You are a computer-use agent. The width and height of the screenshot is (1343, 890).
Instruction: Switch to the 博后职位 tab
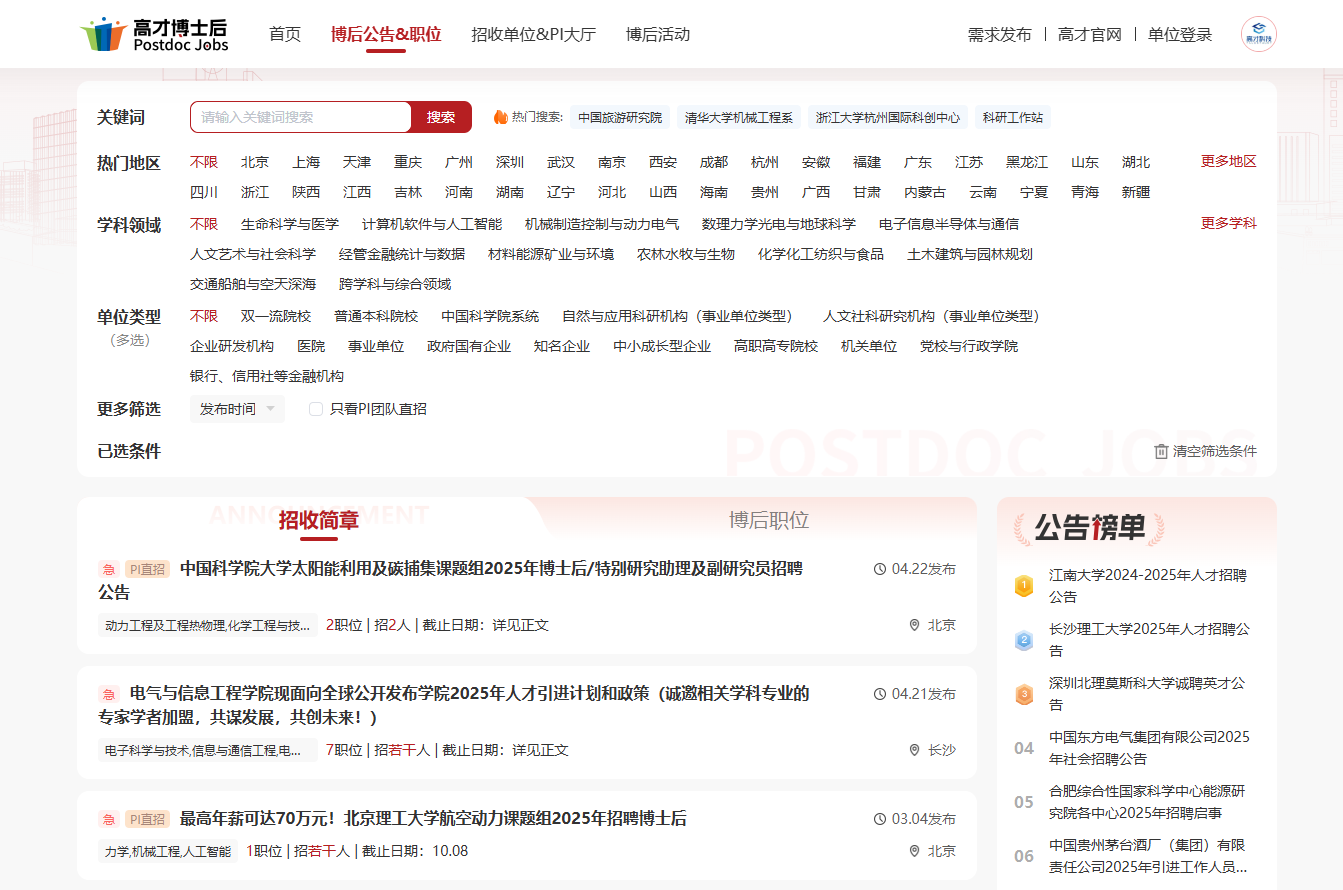click(x=768, y=520)
